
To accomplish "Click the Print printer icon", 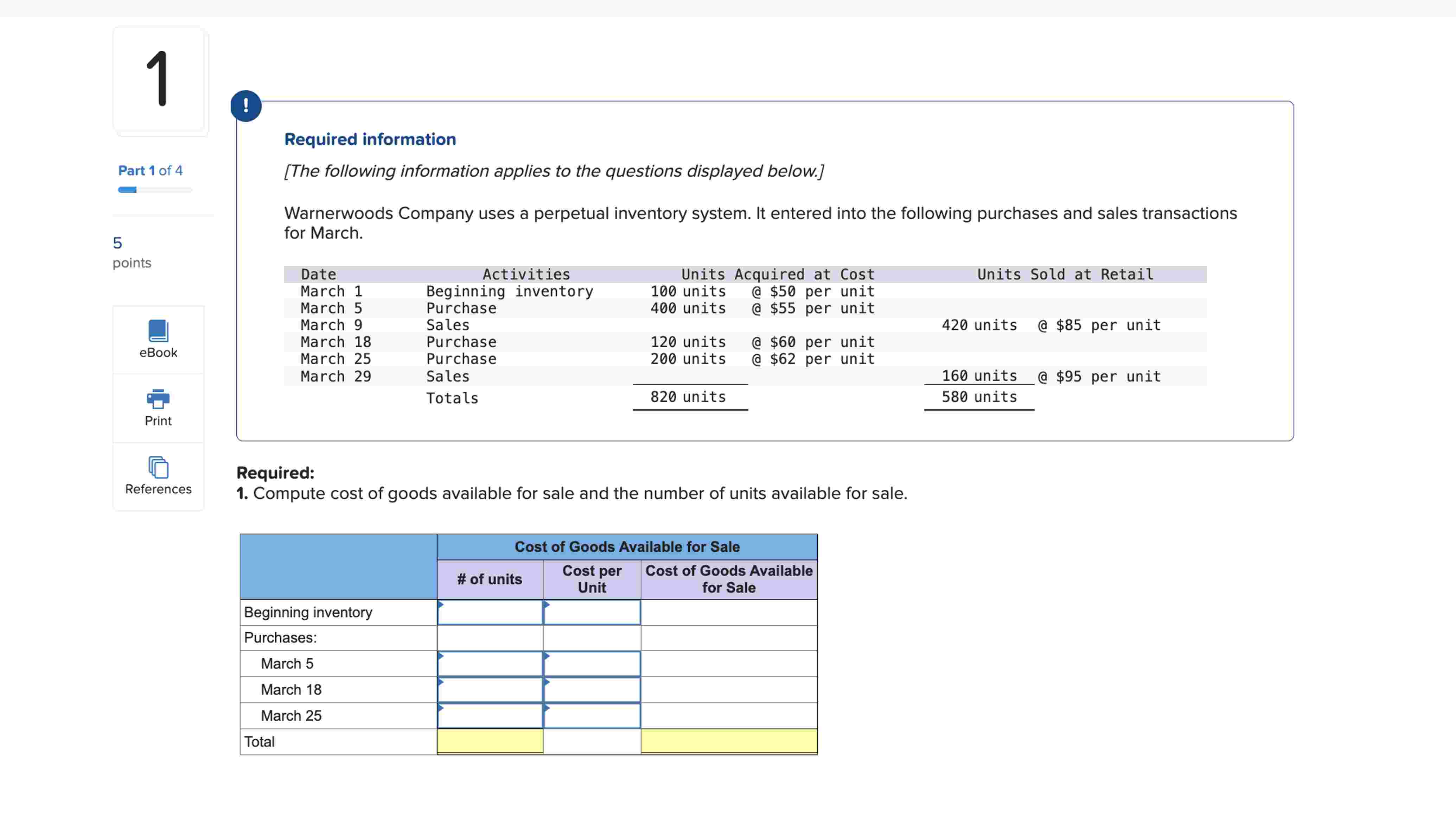I will (x=158, y=399).
